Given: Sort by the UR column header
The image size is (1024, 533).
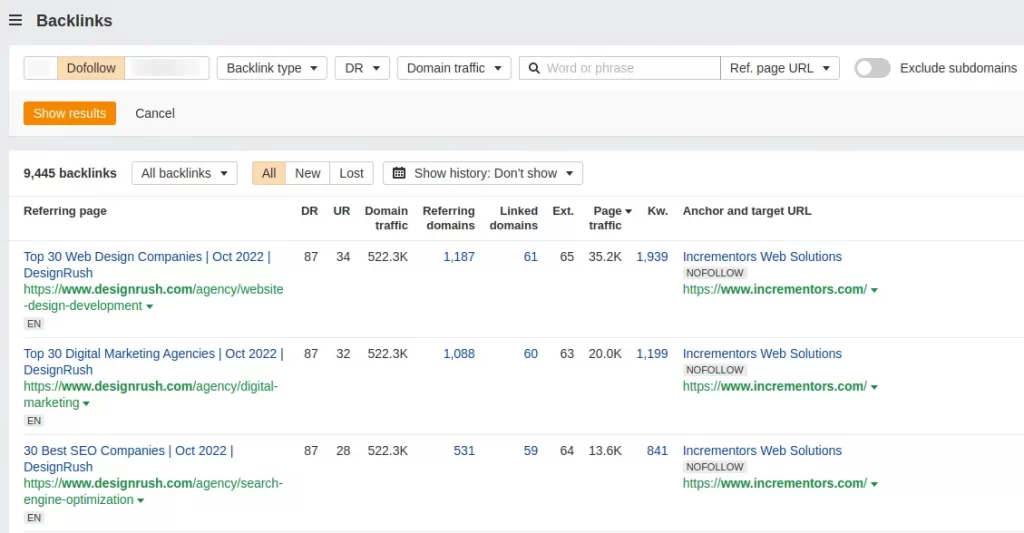Looking at the screenshot, I should coord(342,211).
